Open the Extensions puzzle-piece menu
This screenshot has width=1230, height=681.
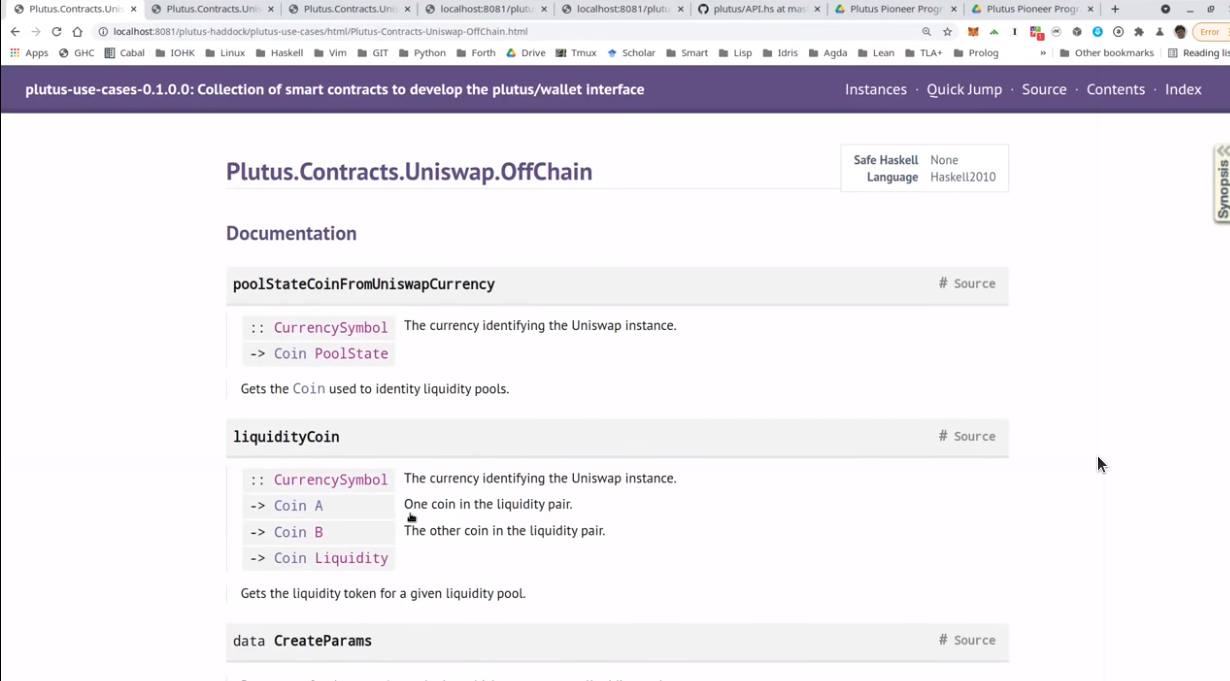click(1138, 32)
